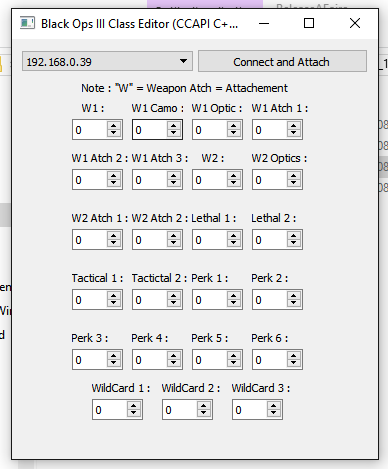
Task: Close the Black Ops III Class Editor
Action: tap(355, 23)
